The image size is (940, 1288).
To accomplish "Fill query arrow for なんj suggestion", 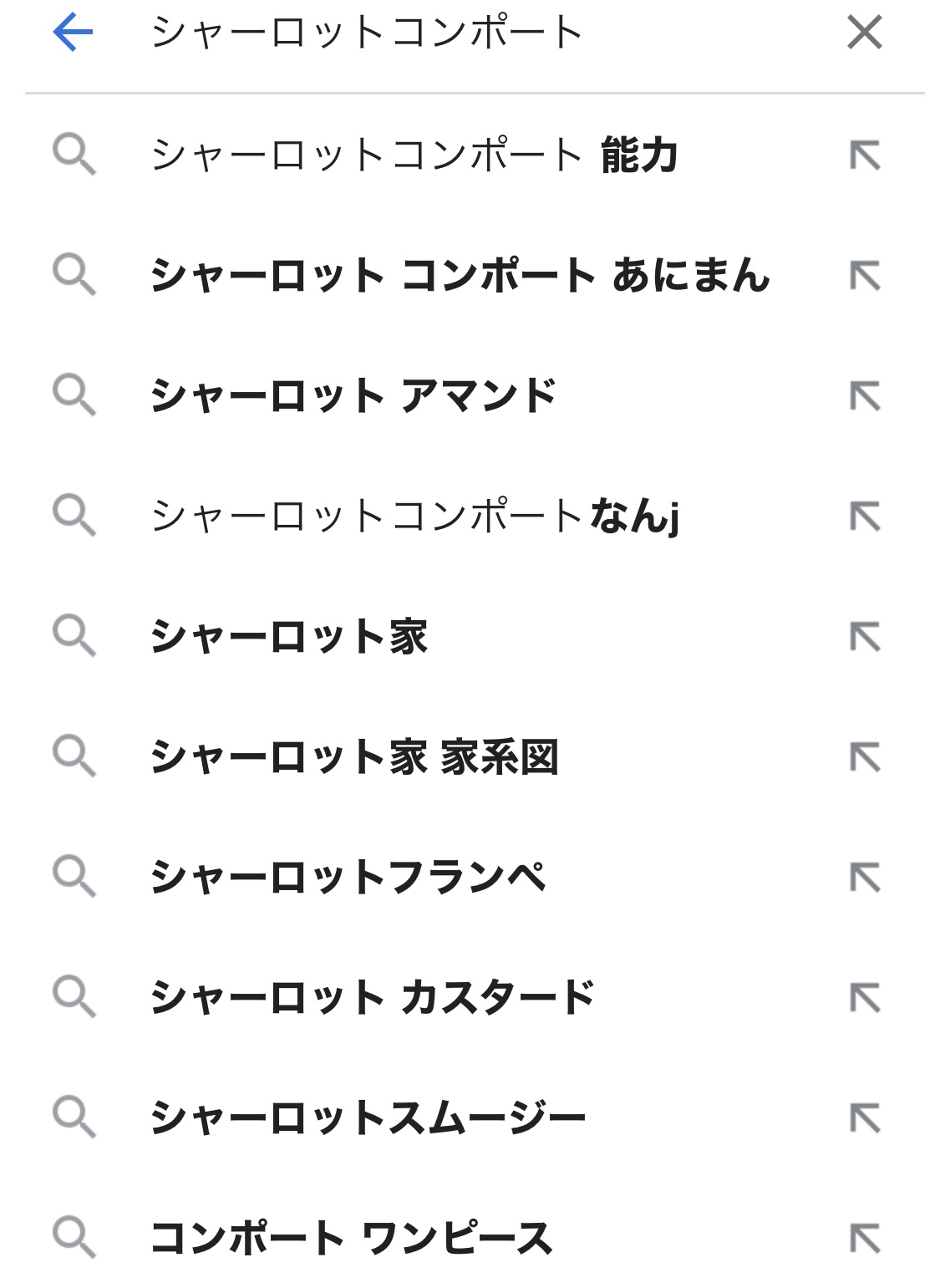I will (865, 517).
